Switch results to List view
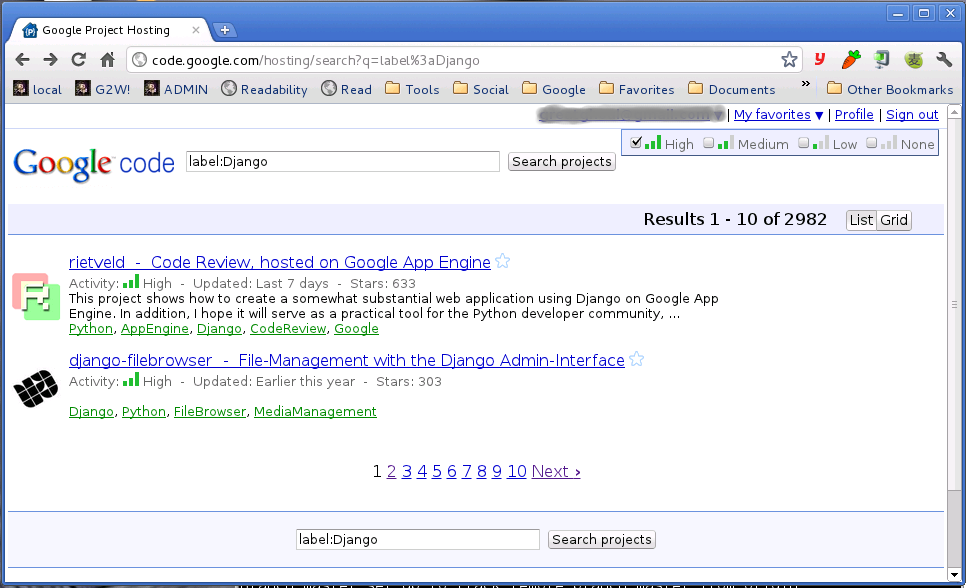This screenshot has width=966, height=588. 861,220
